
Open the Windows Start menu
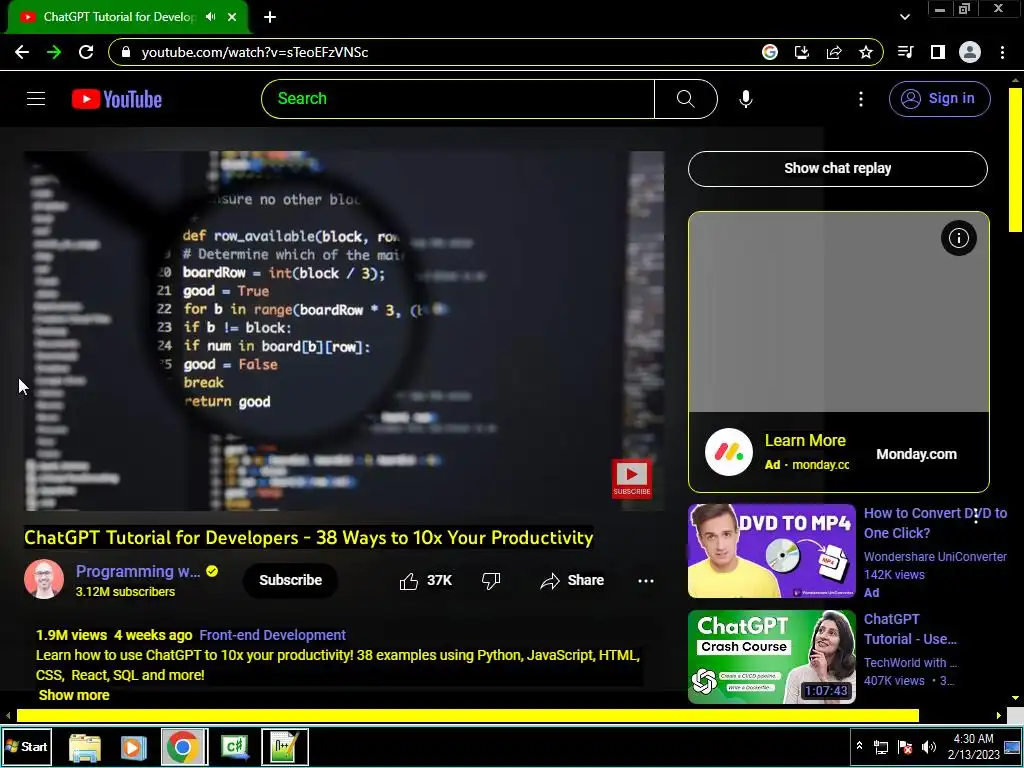[27, 746]
